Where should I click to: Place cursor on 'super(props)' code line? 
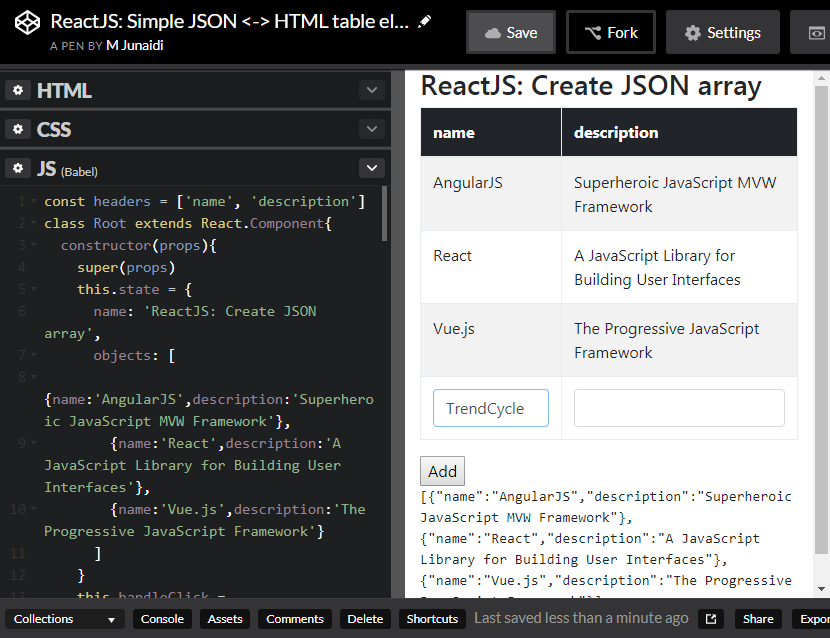126,267
